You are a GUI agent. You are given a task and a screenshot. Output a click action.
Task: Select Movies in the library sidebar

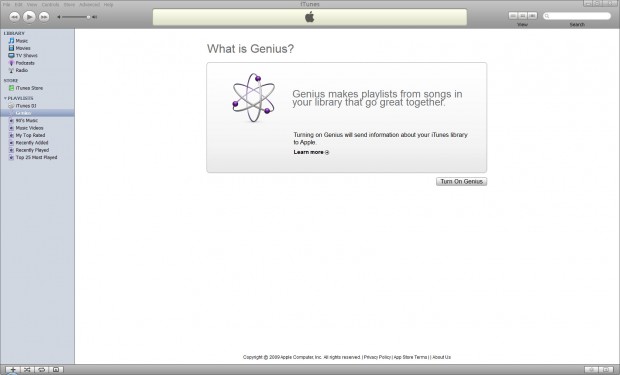click(x=23, y=48)
